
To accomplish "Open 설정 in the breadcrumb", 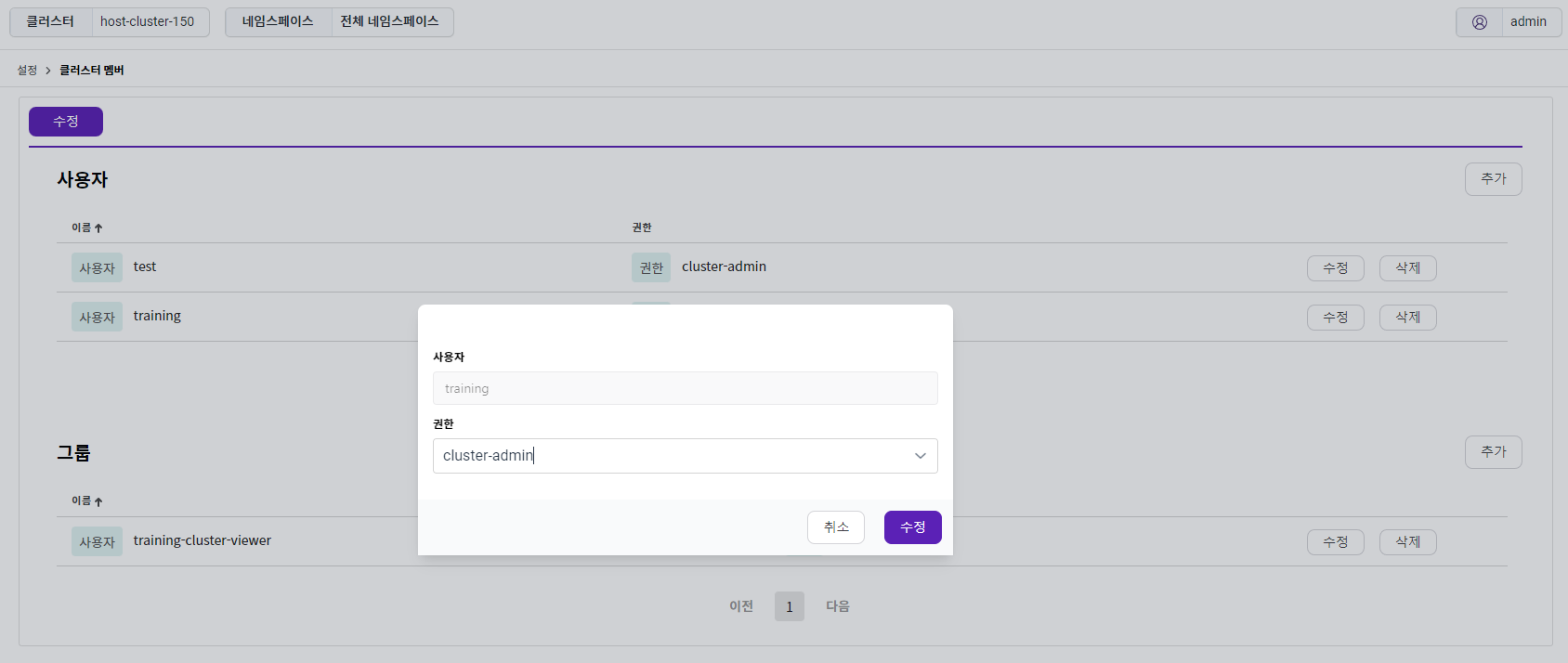I will [27, 71].
